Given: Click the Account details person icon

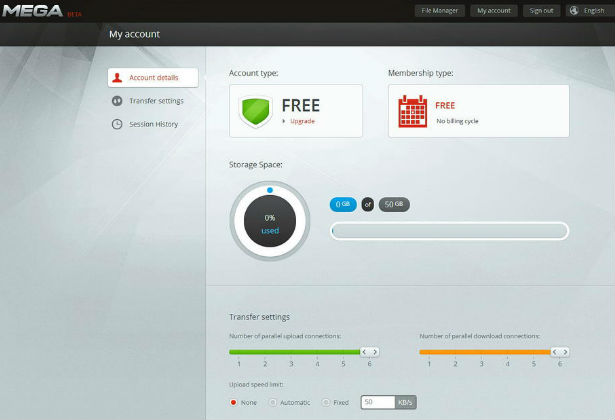Looking at the screenshot, I should 117,78.
